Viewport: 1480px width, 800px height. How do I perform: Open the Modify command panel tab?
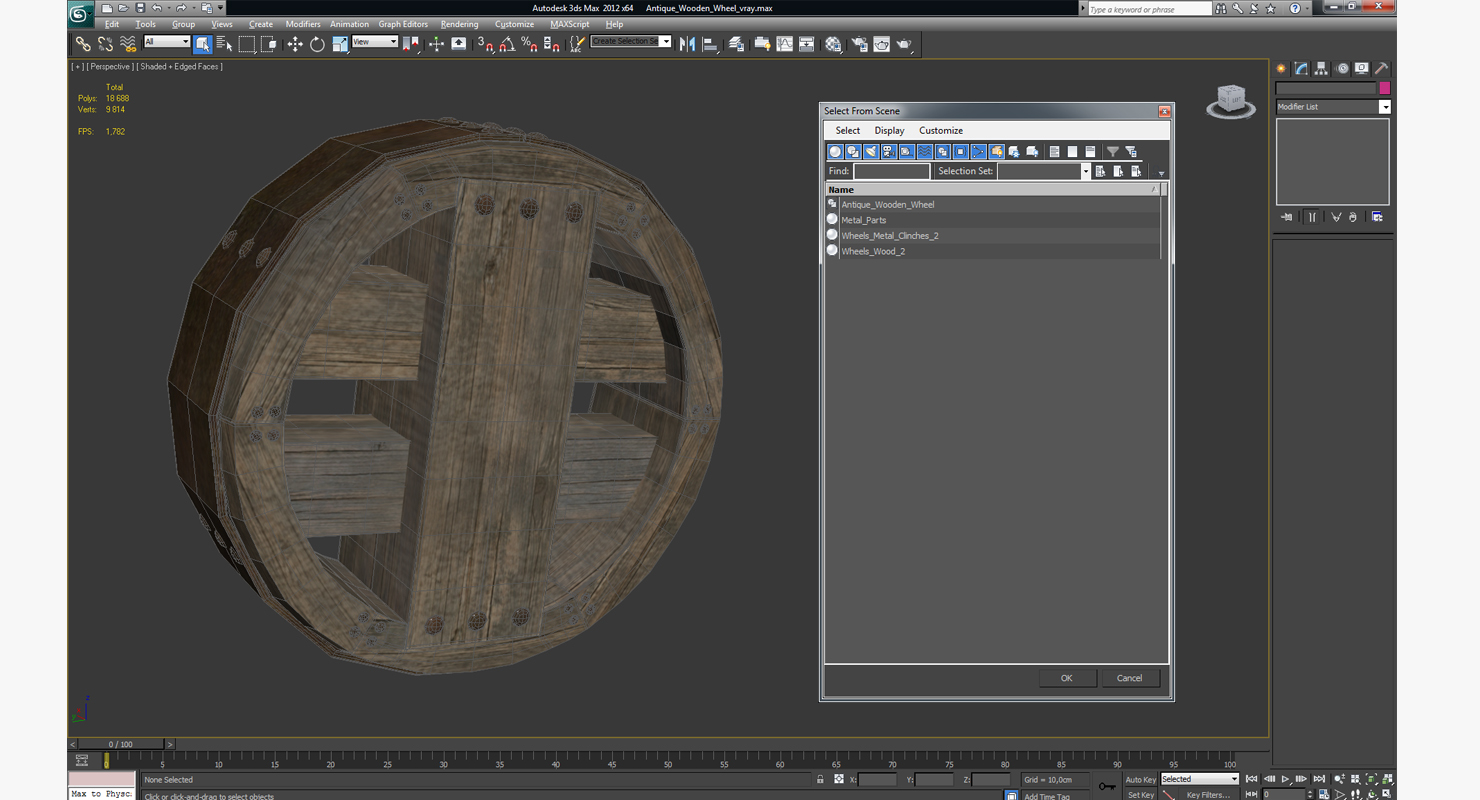pyautogui.click(x=1301, y=69)
